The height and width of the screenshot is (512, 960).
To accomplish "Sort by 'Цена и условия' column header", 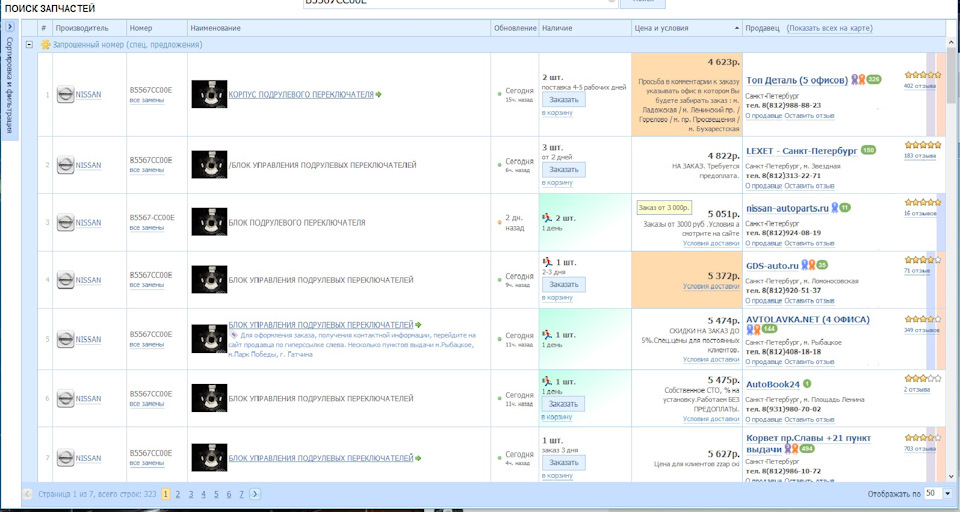I will pos(686,28).
